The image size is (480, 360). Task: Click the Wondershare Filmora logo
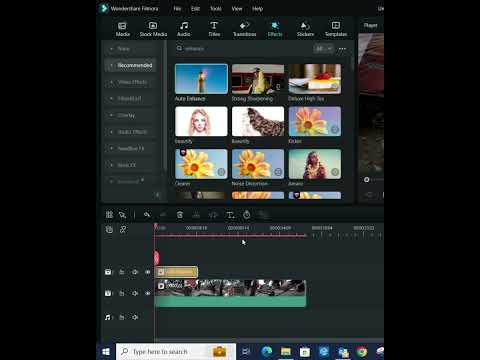(104, 8)
